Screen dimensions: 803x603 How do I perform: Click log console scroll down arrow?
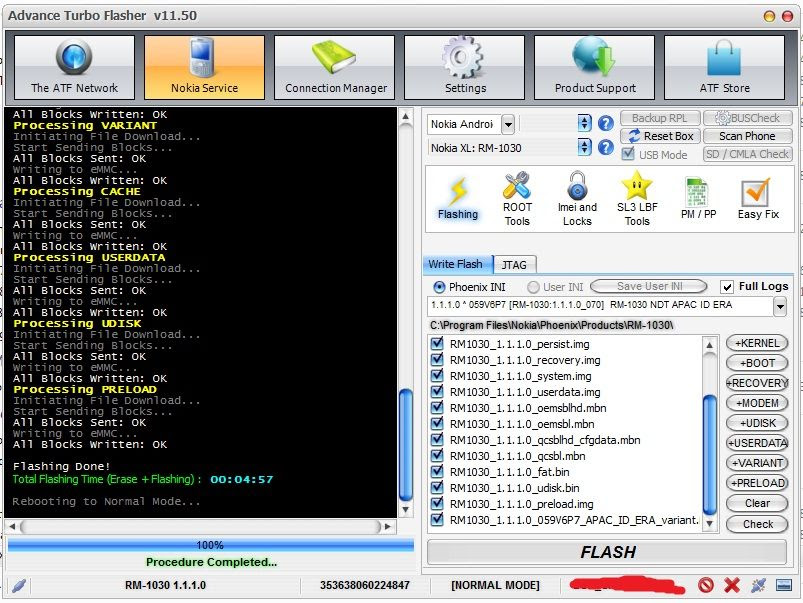[x=405, y=510]
